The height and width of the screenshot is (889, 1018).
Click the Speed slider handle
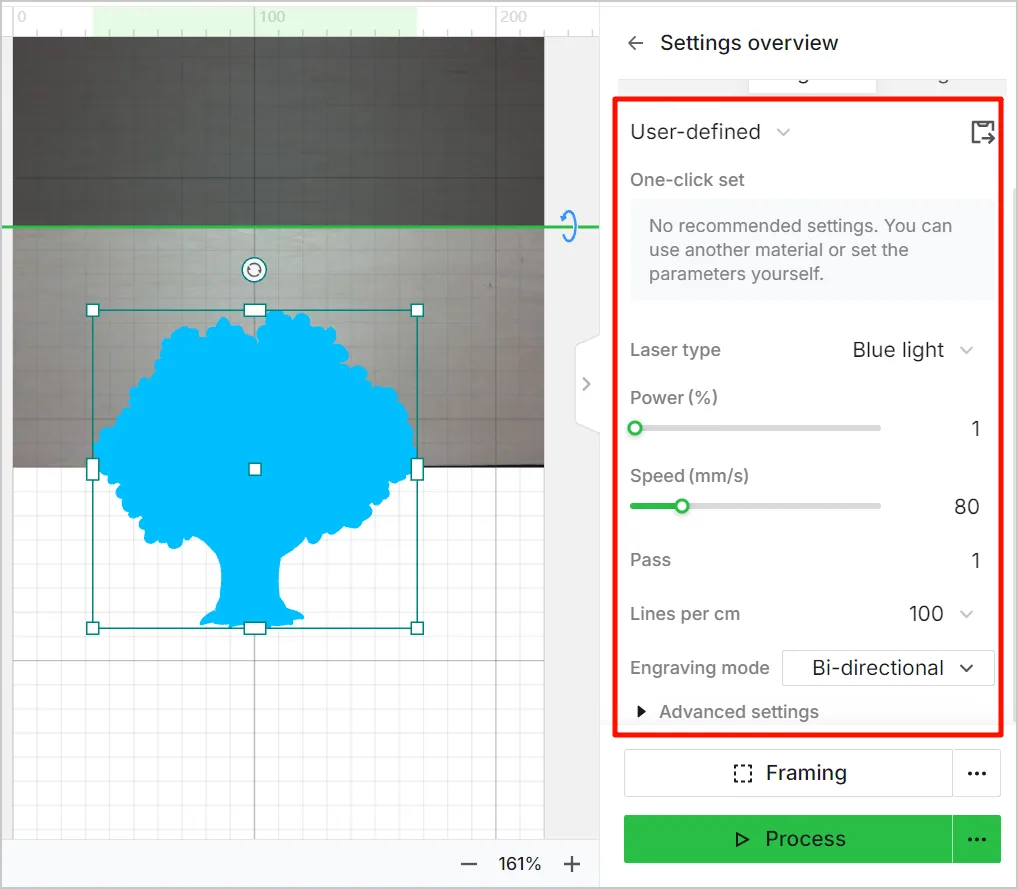(x=682, y=506)
